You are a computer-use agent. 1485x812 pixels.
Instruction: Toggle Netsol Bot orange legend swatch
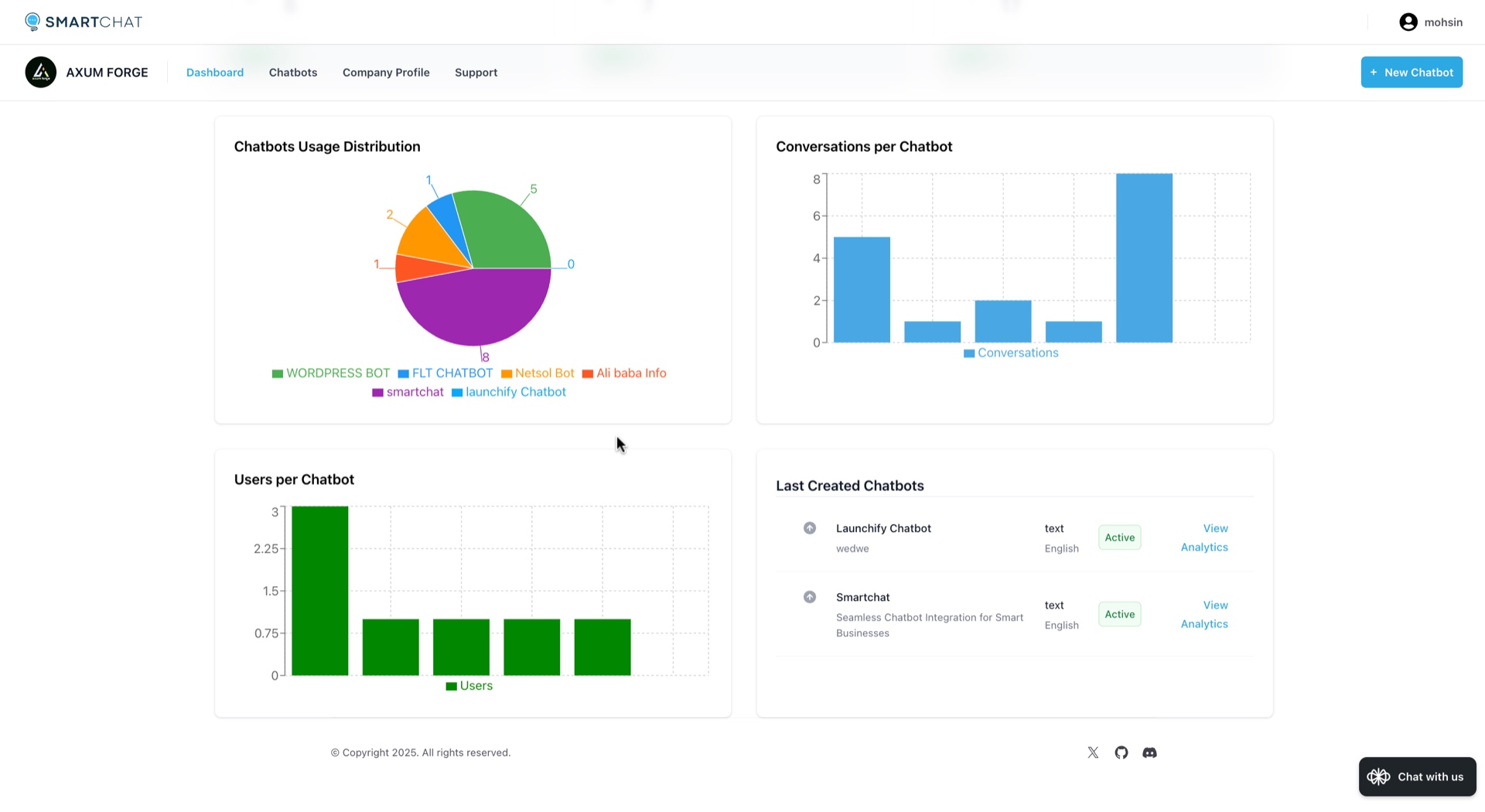tap(507, 374)
